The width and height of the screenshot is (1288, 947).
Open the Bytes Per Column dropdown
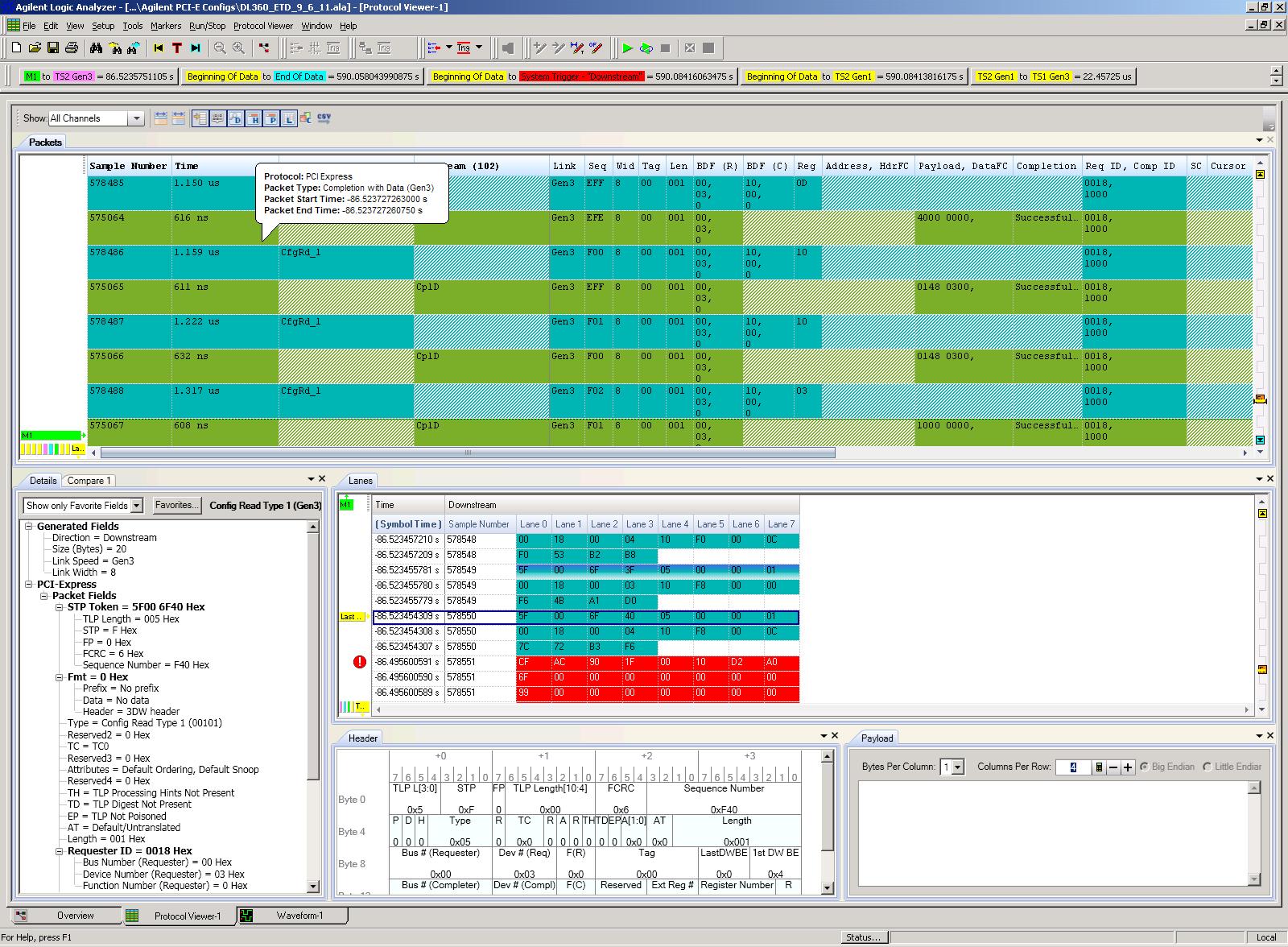click(x=957, y=767)
